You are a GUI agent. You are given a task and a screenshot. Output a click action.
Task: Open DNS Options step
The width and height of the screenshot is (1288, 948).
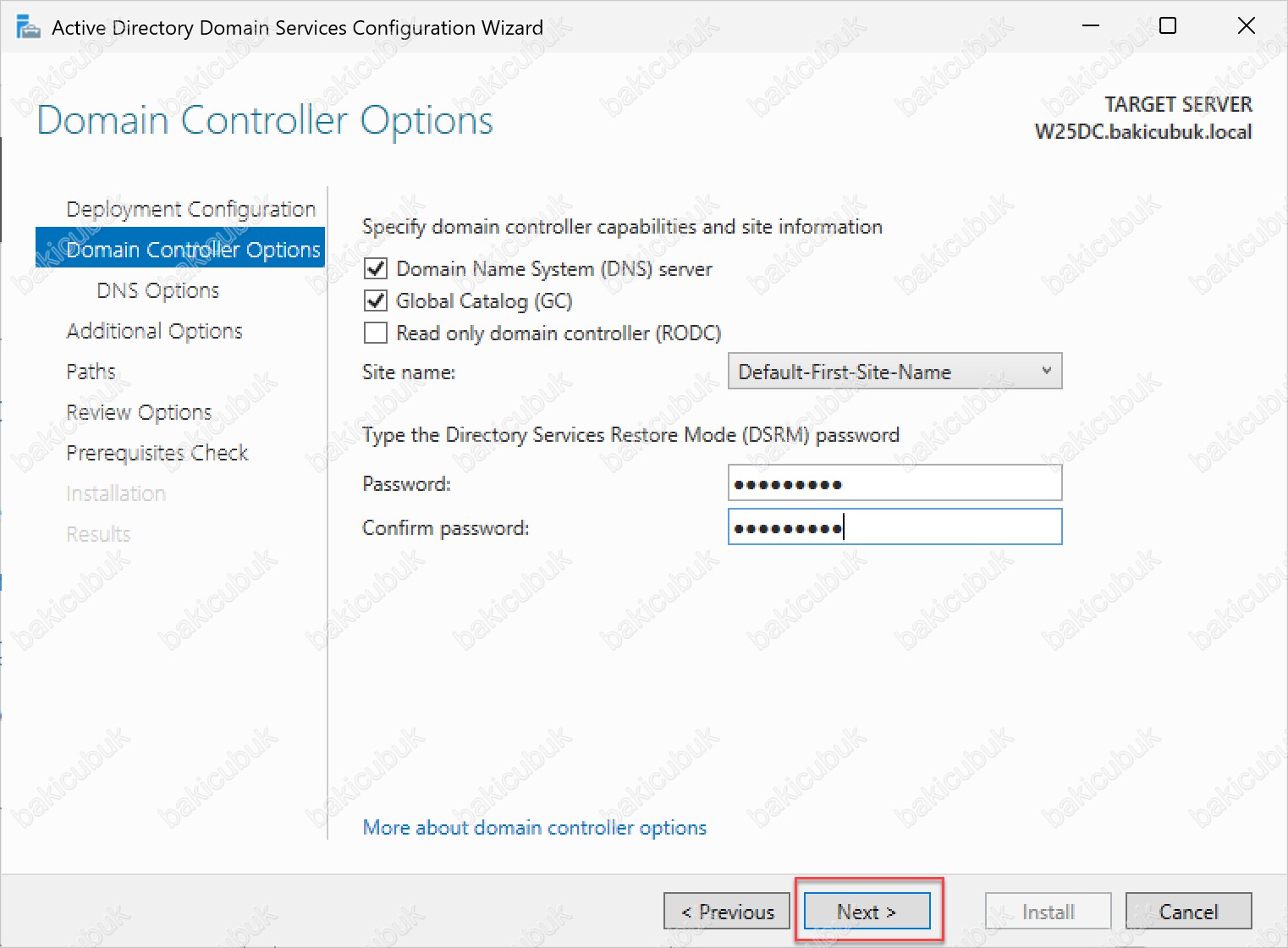[x=158, y=290]
